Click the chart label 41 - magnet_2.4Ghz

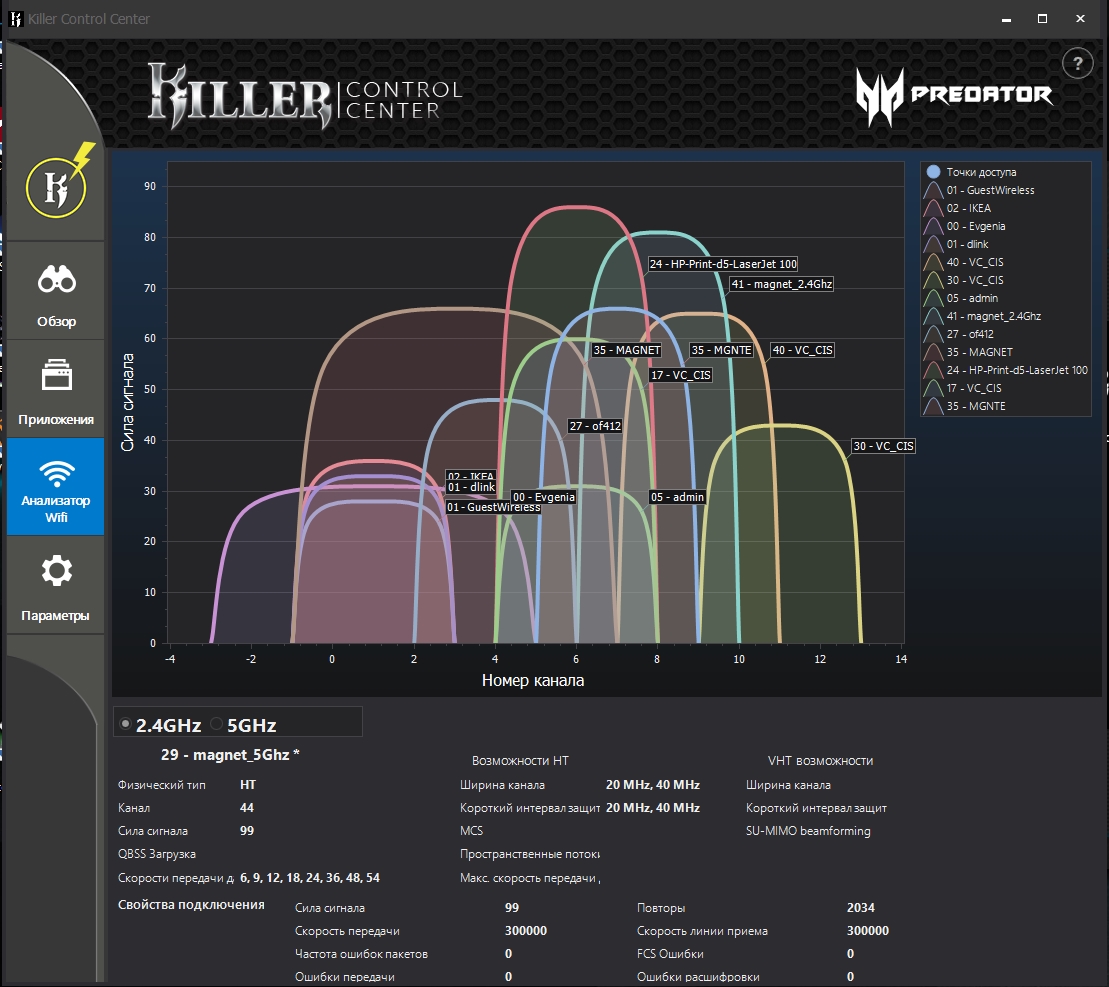782,284
